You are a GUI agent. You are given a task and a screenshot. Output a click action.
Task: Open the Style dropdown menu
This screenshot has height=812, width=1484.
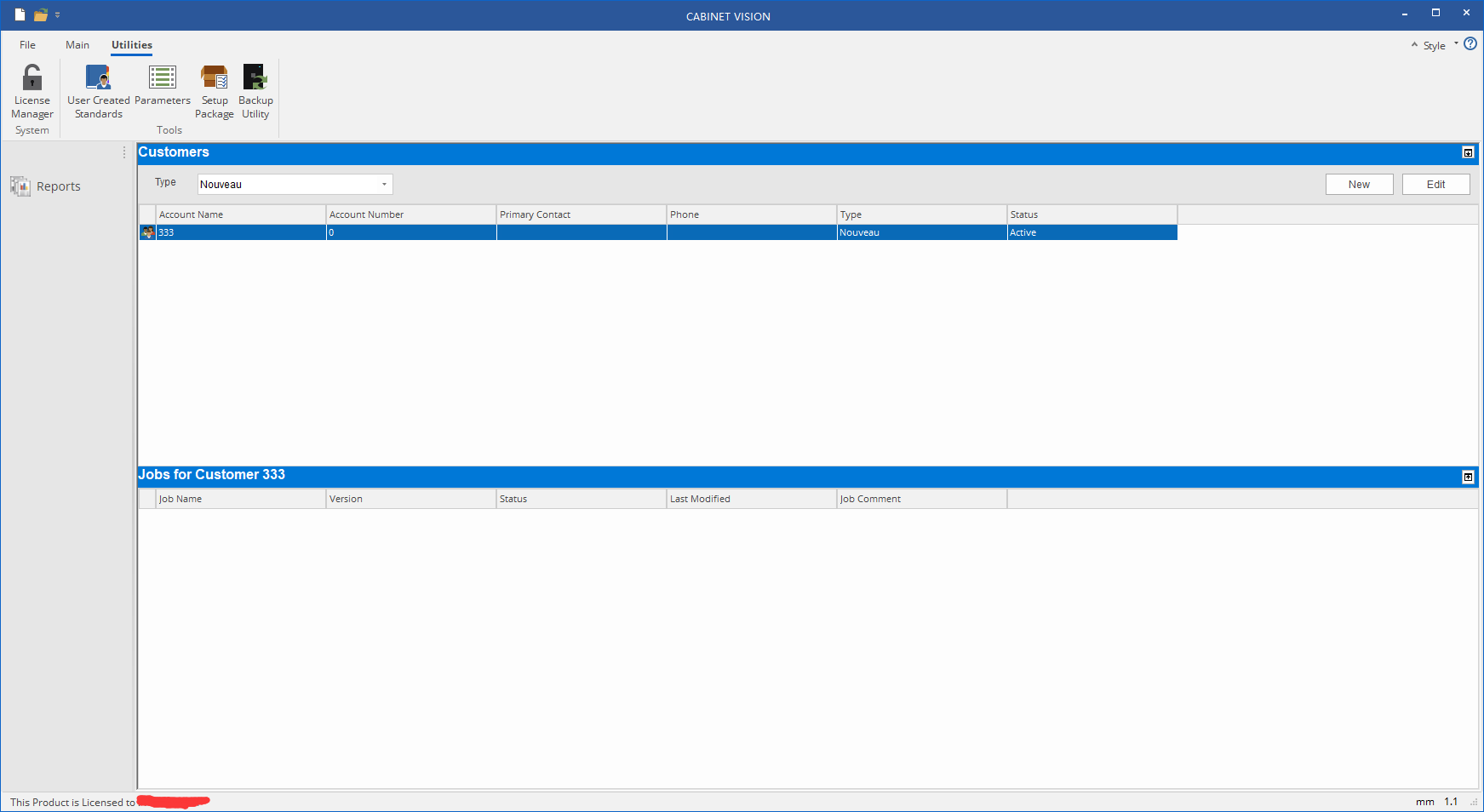point(1440,46)
